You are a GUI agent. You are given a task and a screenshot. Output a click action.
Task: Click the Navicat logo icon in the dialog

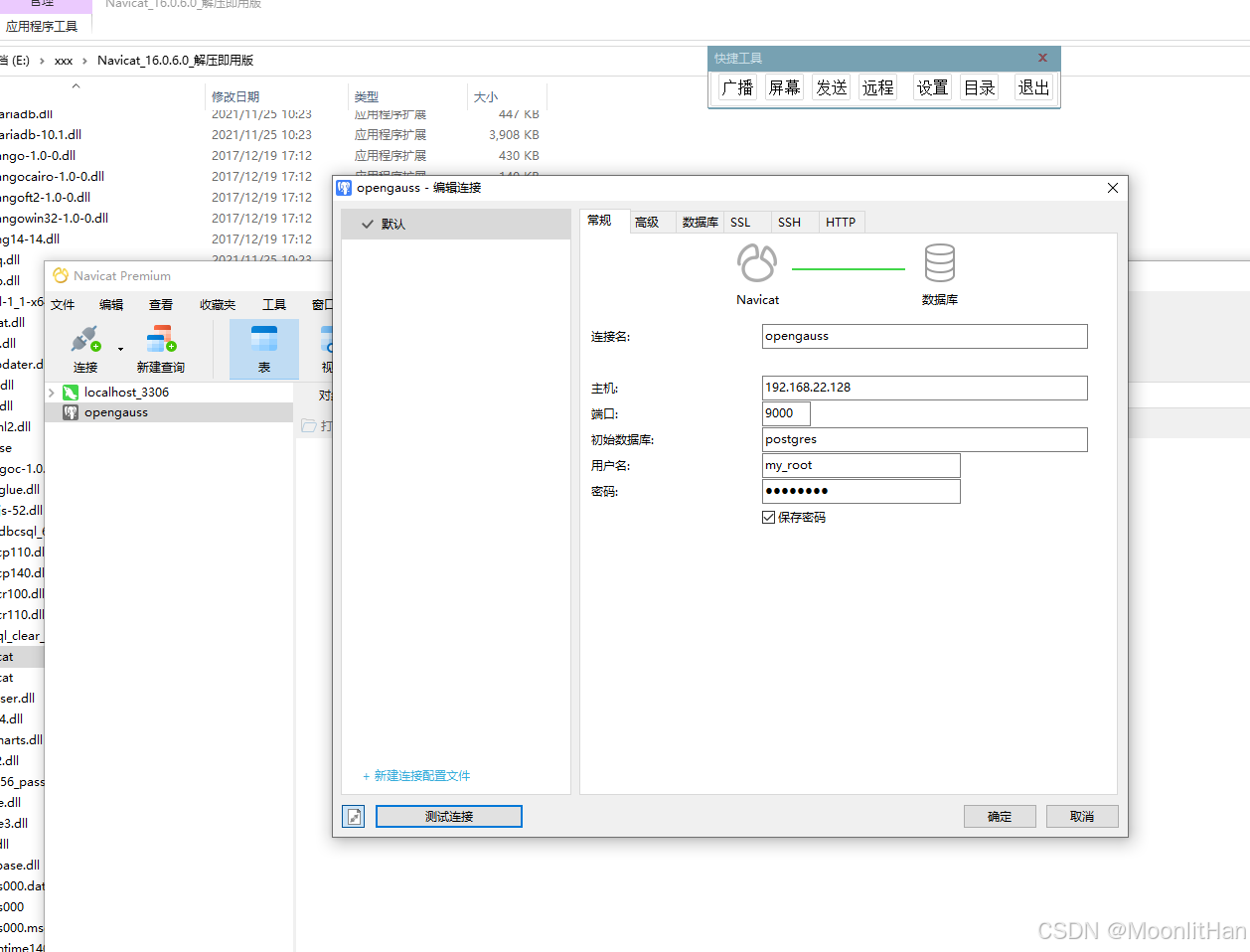tap(757, 263)
